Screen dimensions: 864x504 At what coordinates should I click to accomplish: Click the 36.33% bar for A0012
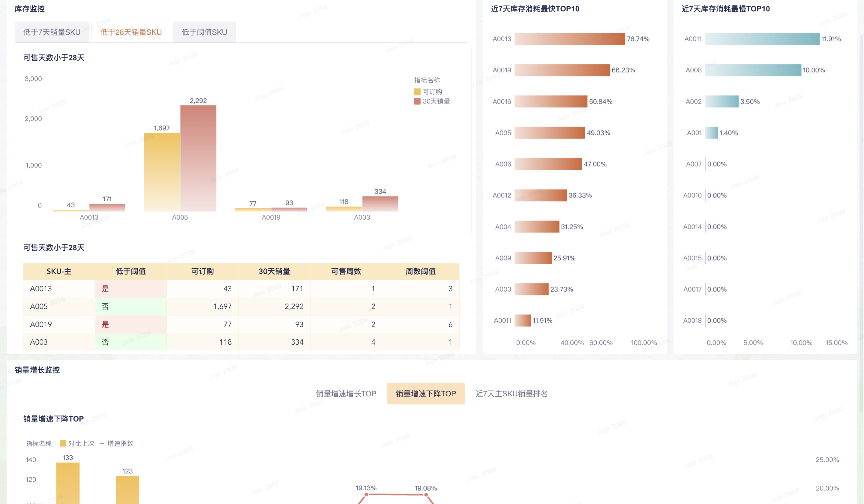point(541,195)
